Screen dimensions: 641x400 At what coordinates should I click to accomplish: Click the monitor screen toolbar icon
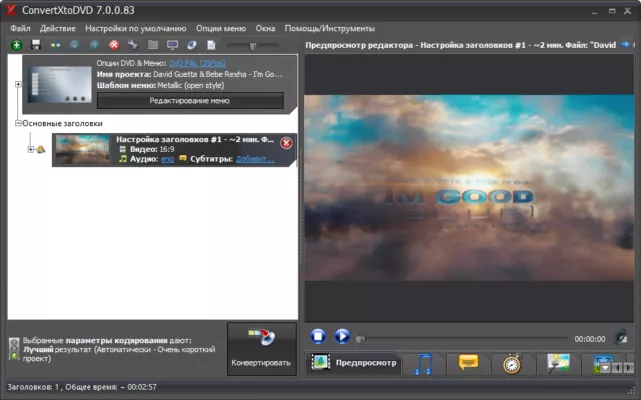[x=173, y=45]
